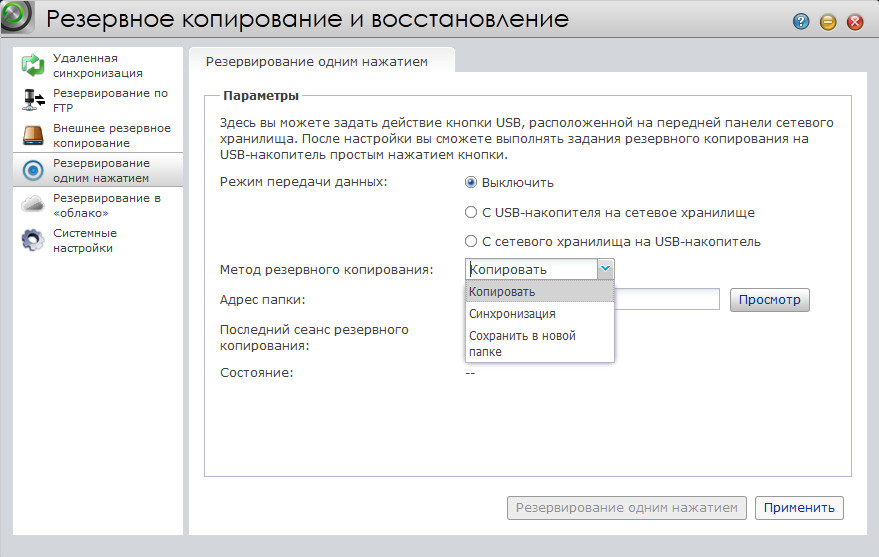Switch to Резервирование одним нажатием tab
Viewport: 879px width, 557px height.
coord(316,62)
